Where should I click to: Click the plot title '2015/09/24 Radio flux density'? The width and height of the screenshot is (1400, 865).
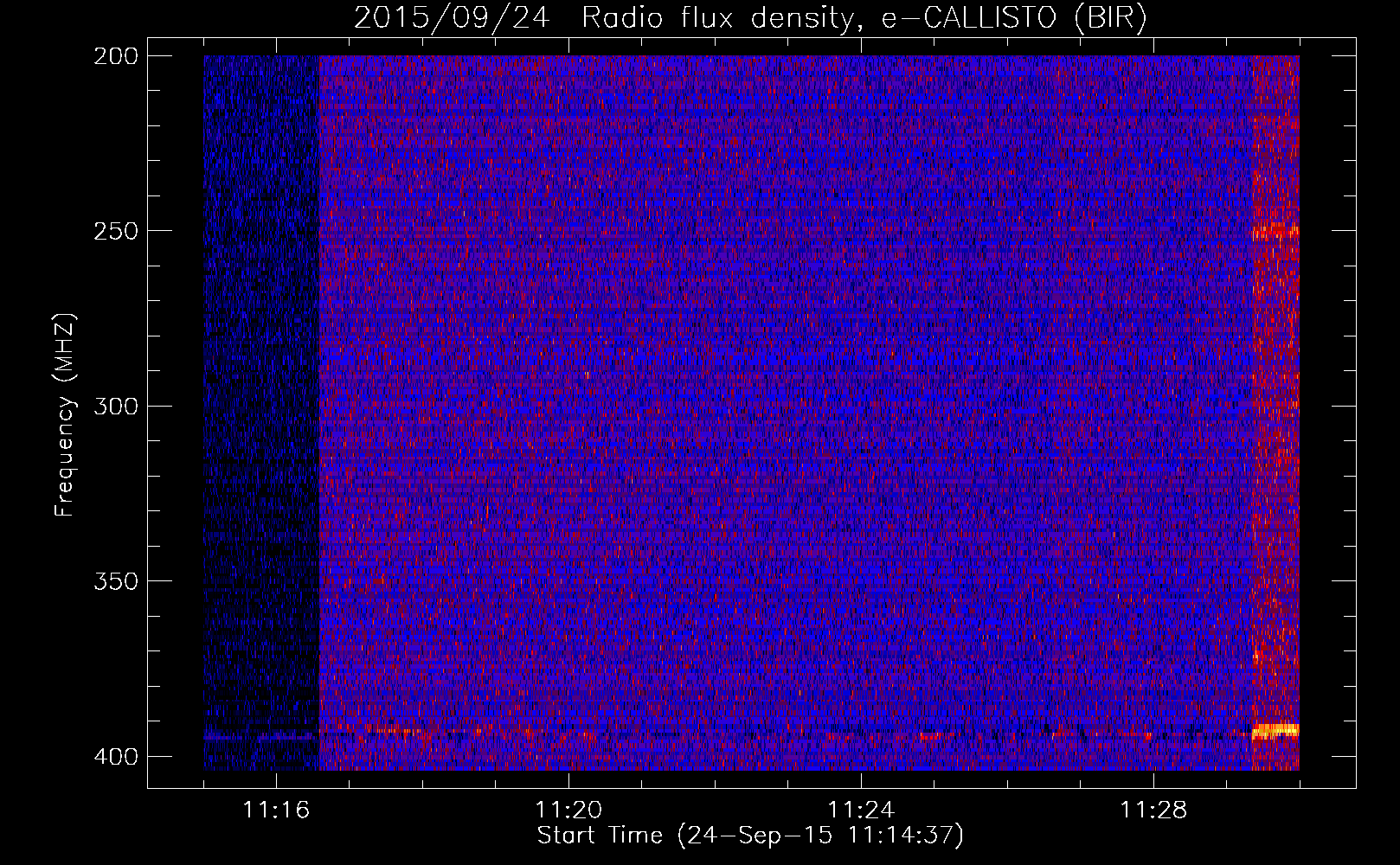(x=750, y=18)
